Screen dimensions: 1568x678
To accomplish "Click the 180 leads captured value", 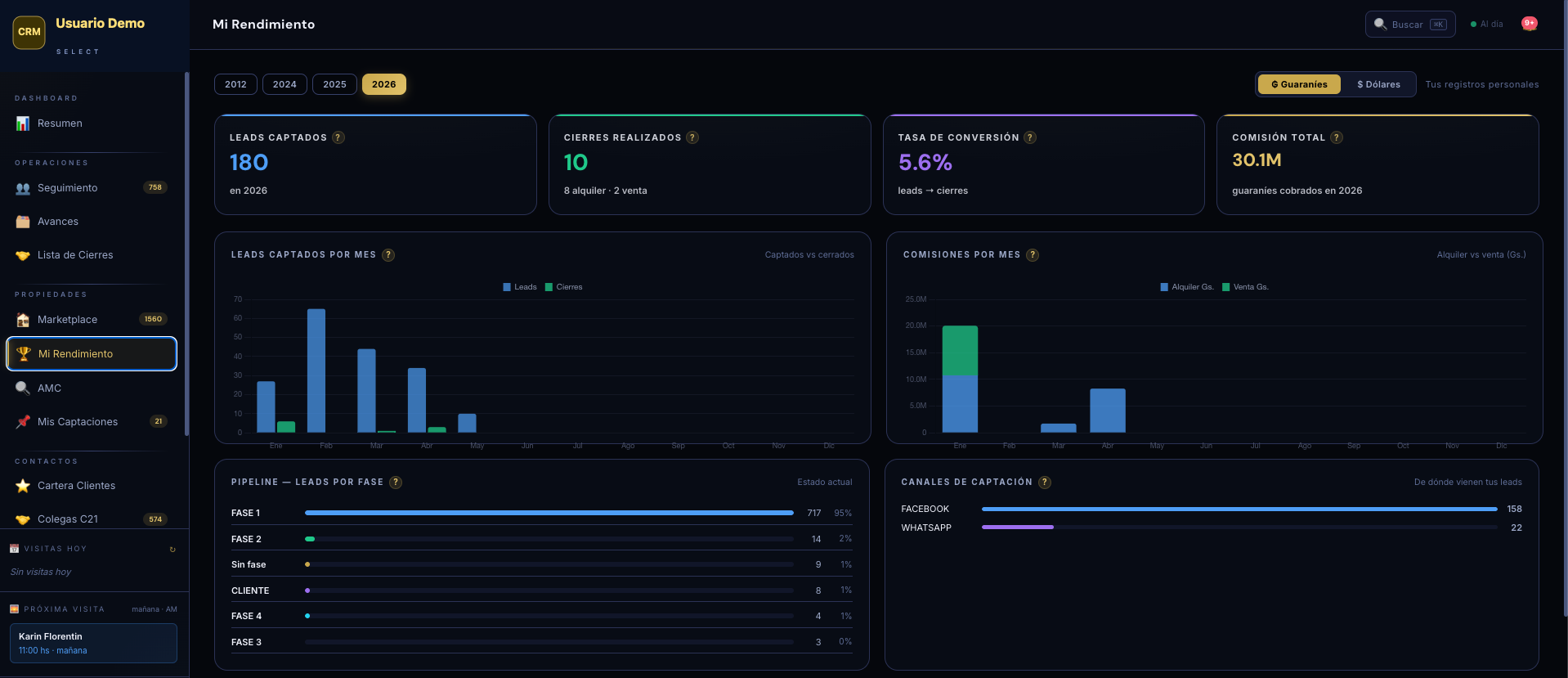I will tap(249, 163).
